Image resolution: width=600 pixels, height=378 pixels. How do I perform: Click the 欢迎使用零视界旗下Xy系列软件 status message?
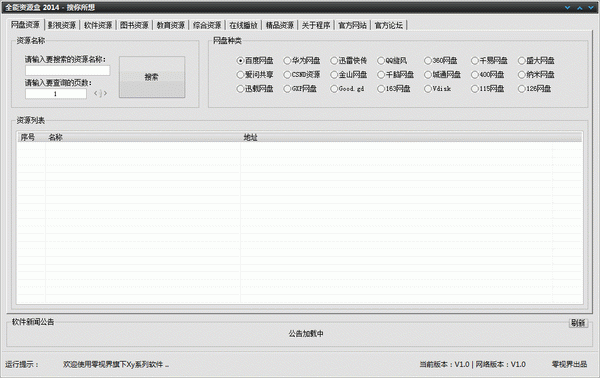pyautogui.click(x=116, y=365)
